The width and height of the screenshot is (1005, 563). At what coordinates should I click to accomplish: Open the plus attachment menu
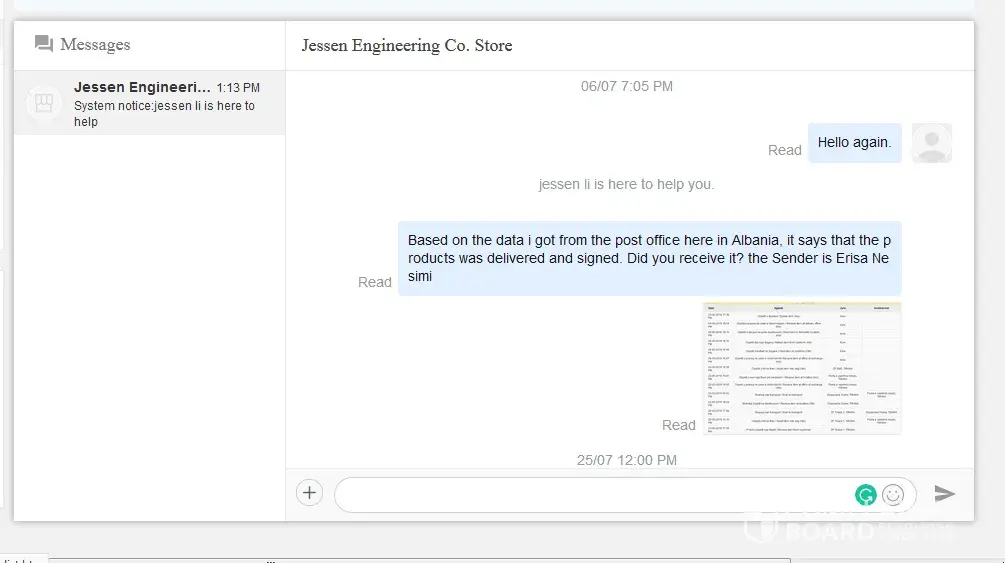310,493
